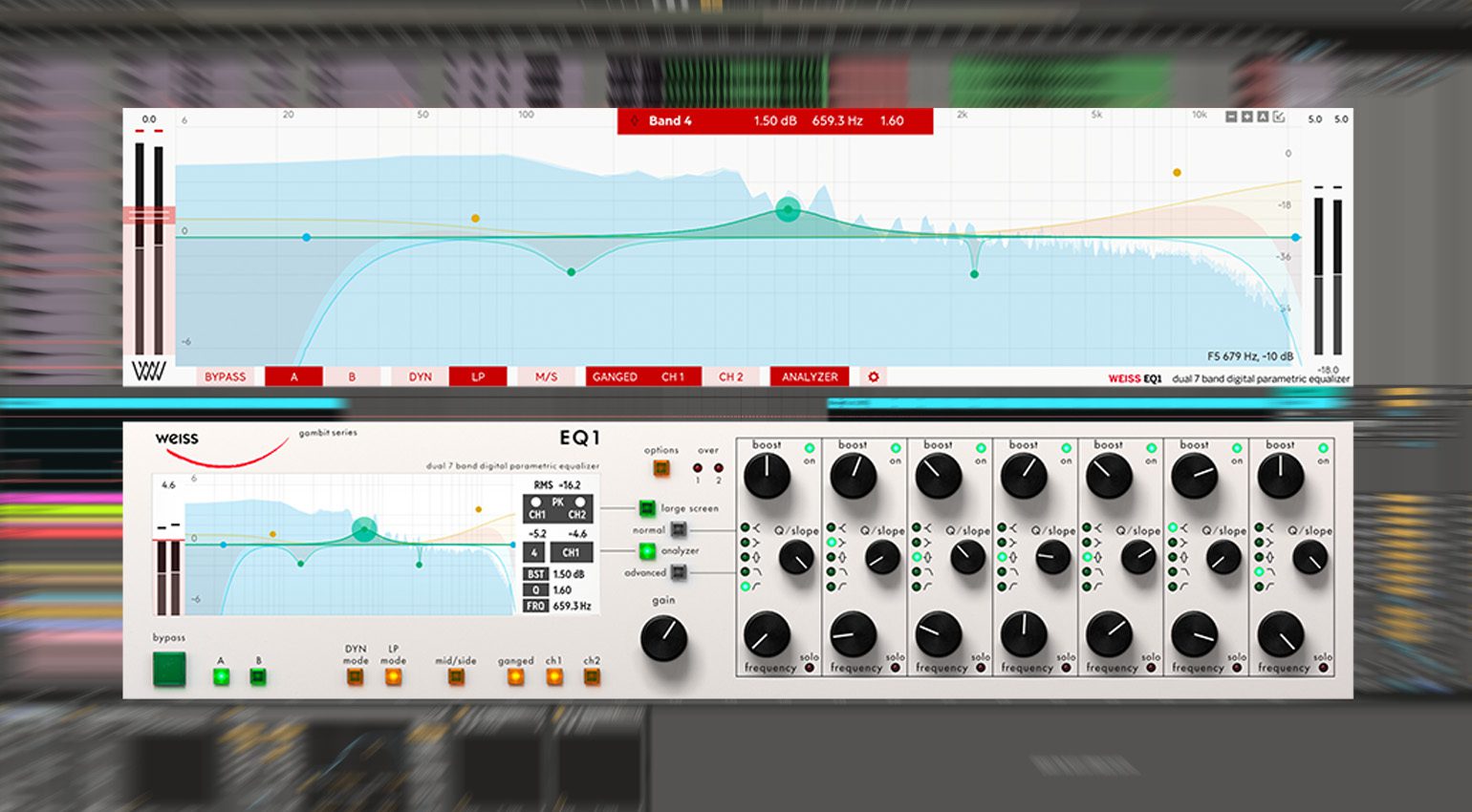The image size is (1472, 812).
Task: Select high shelf type LED on band two
Action: (x=831, y=527)
